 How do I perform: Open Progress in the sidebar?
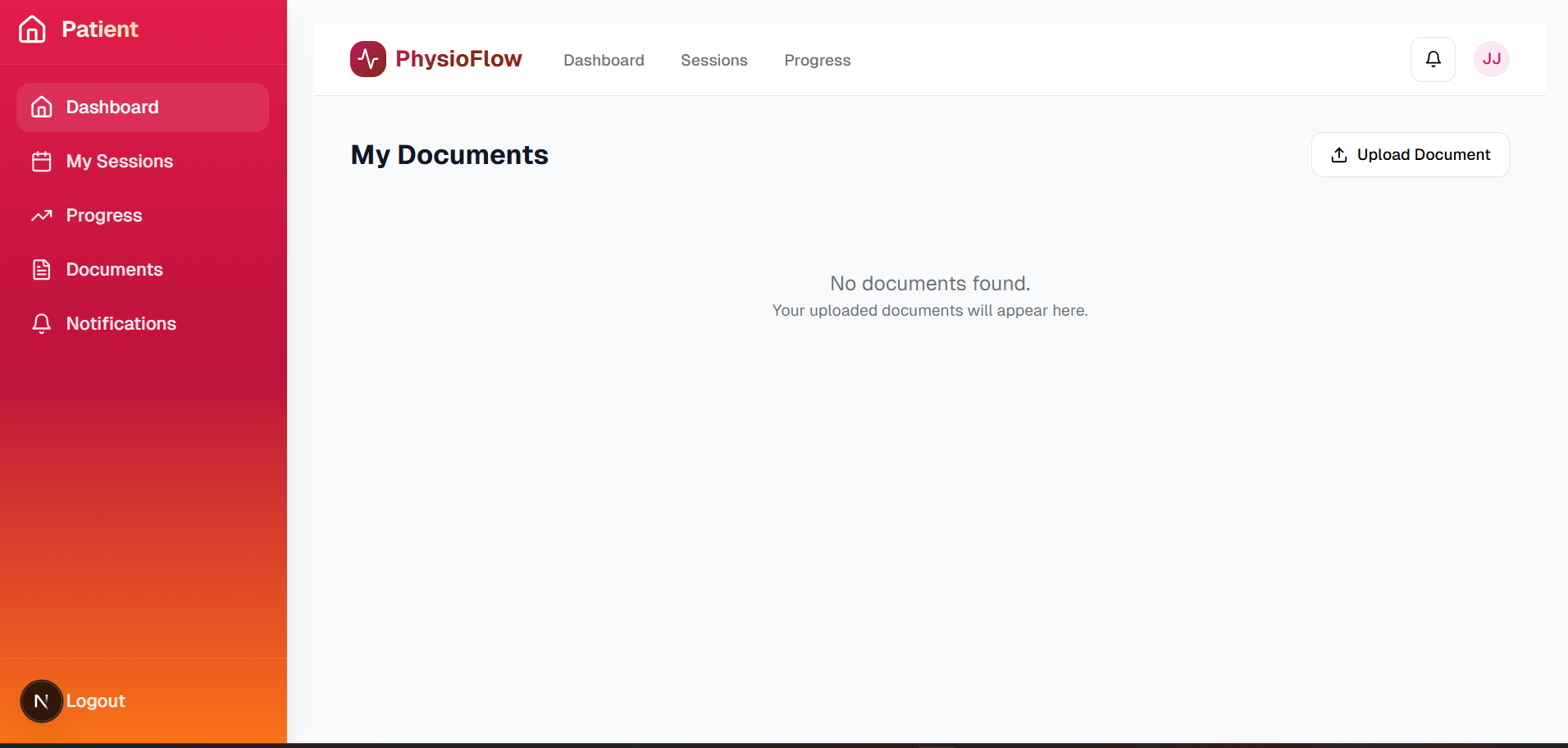pos(143,216)
